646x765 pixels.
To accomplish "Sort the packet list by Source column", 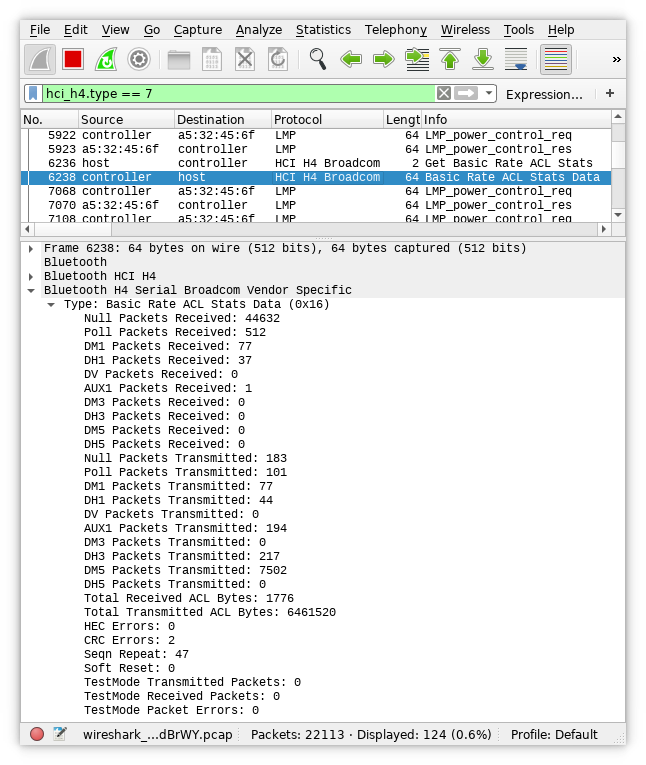I will pyautogui.click(x=126, y=120).
